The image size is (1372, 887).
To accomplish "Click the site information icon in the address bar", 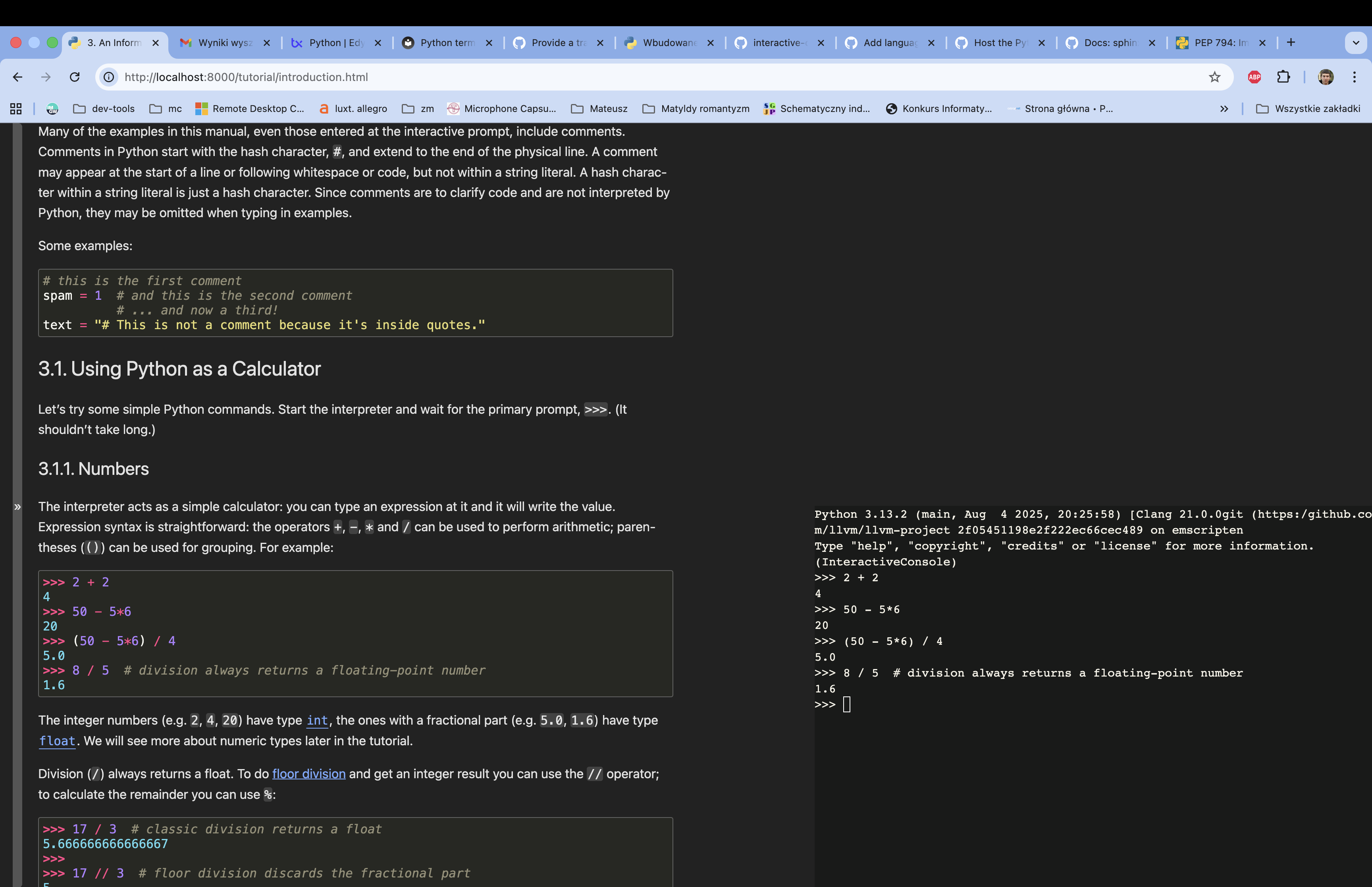I will (x=109, y=77).
